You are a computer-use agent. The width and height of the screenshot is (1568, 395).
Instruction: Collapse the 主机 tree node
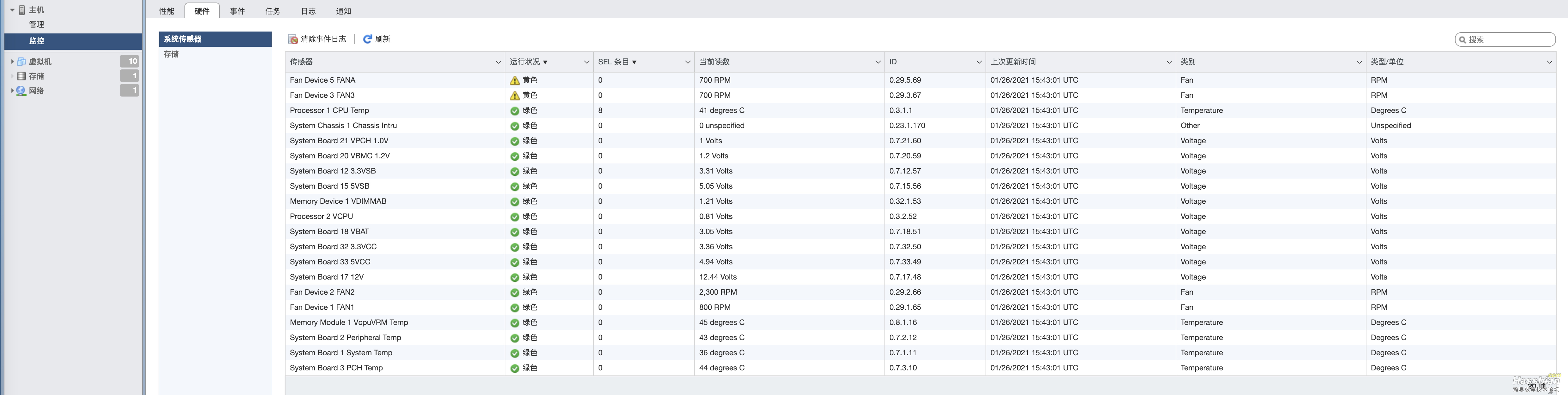[x=12, y=10]
